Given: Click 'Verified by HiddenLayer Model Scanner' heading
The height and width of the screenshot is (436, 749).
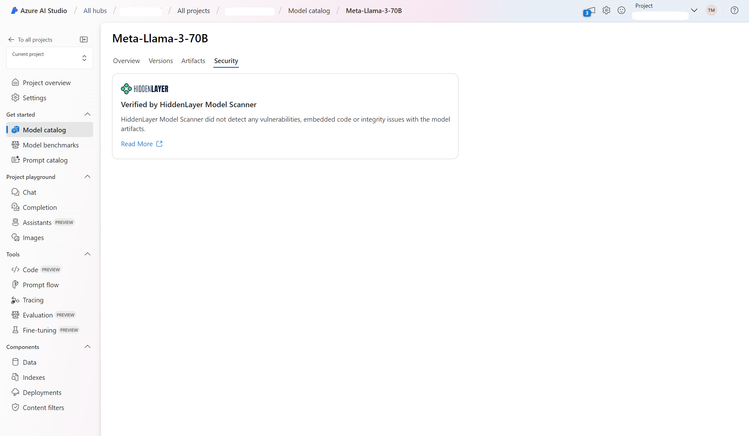Looking at the screenshot, I should click(x=188, y=104).
